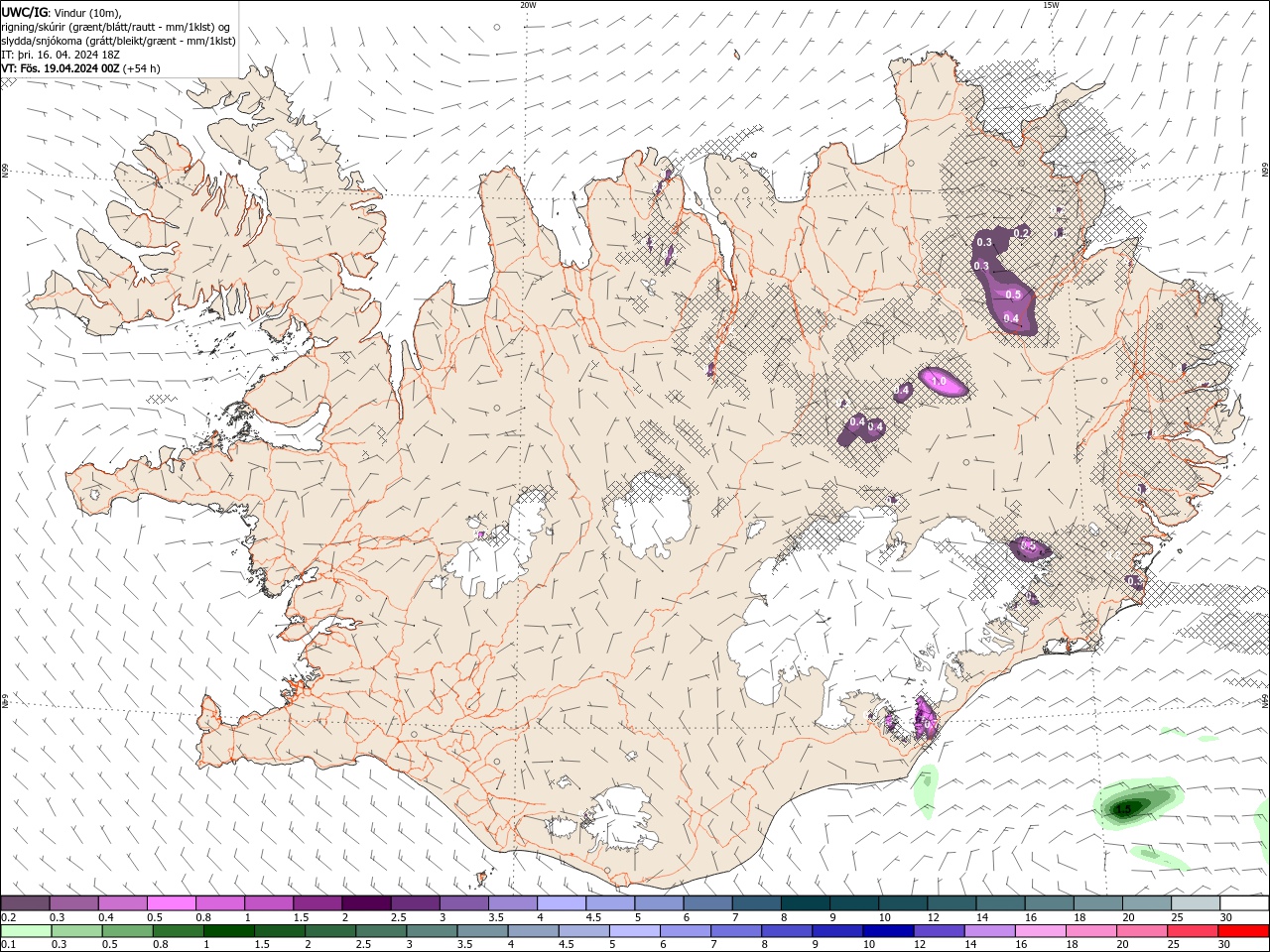1270x952 pixels.
Task: Pick the pale green 0.1 swatch on lower scale
Action: click(25, 931)
